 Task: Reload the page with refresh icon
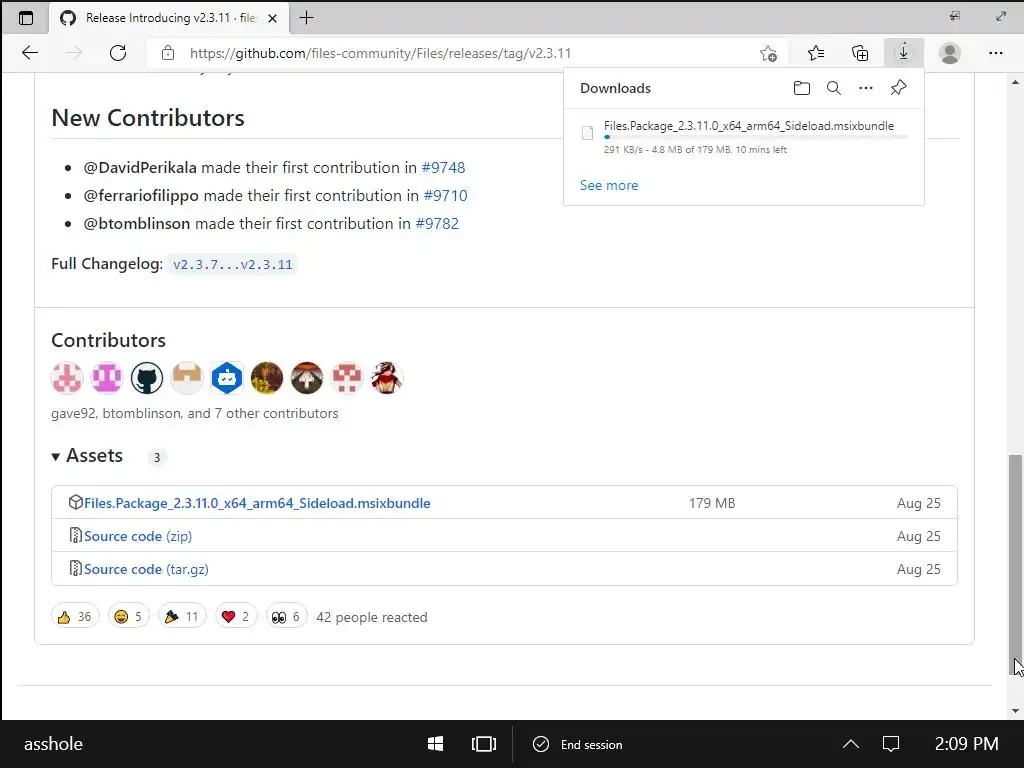pos(118,53)
